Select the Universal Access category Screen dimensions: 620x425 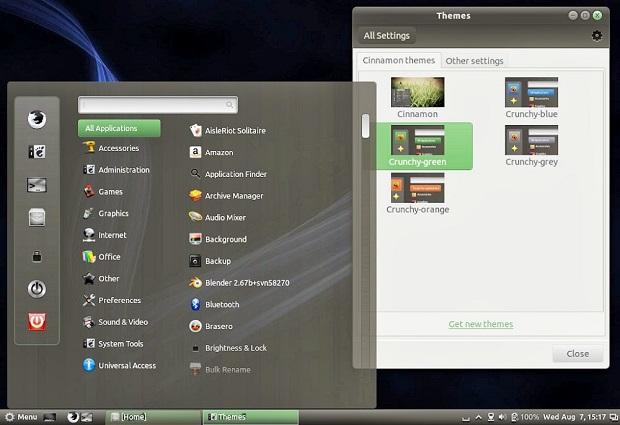pos(119,365)
